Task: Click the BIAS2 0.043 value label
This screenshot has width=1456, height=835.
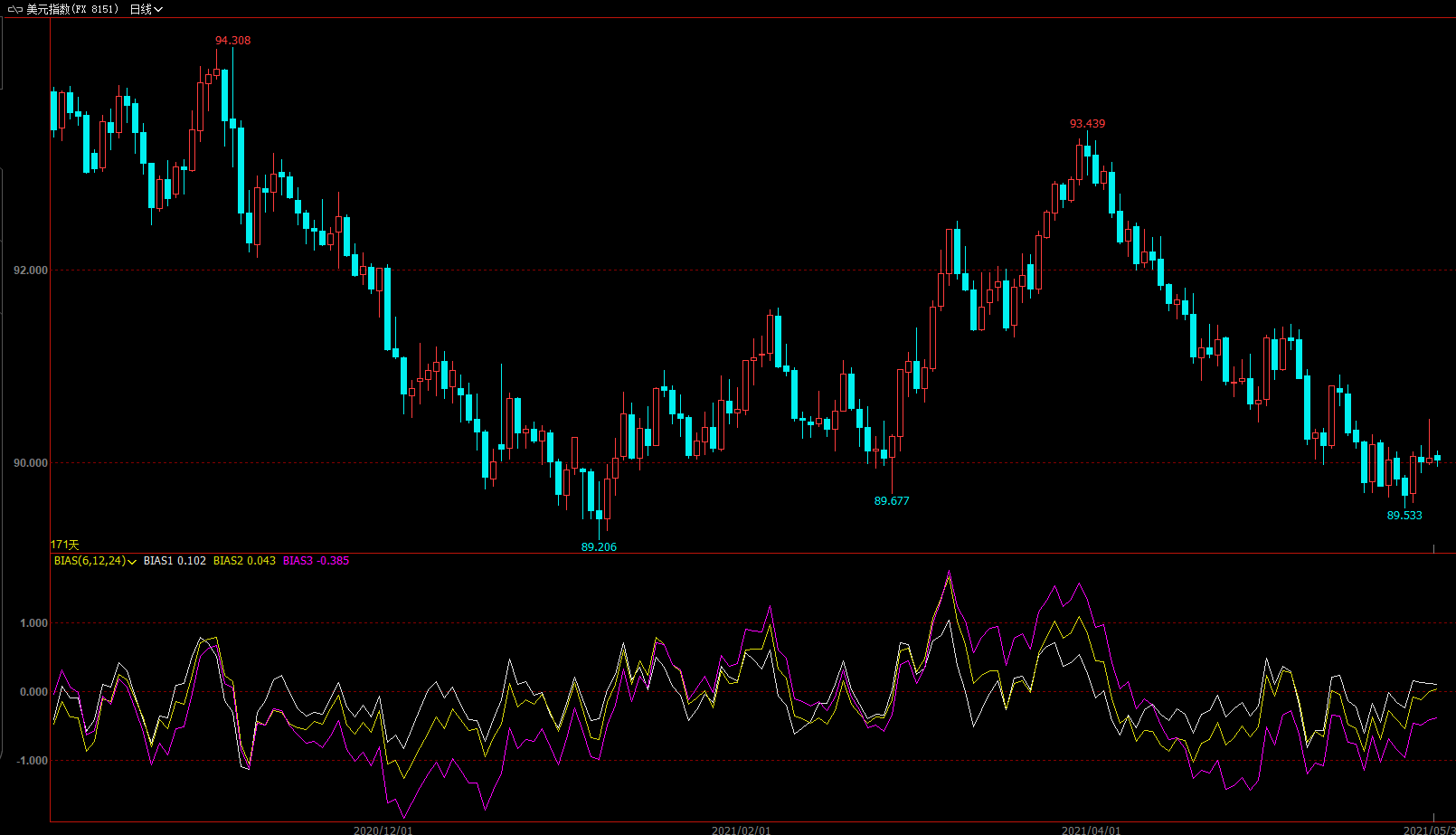Action: [244, 561]
